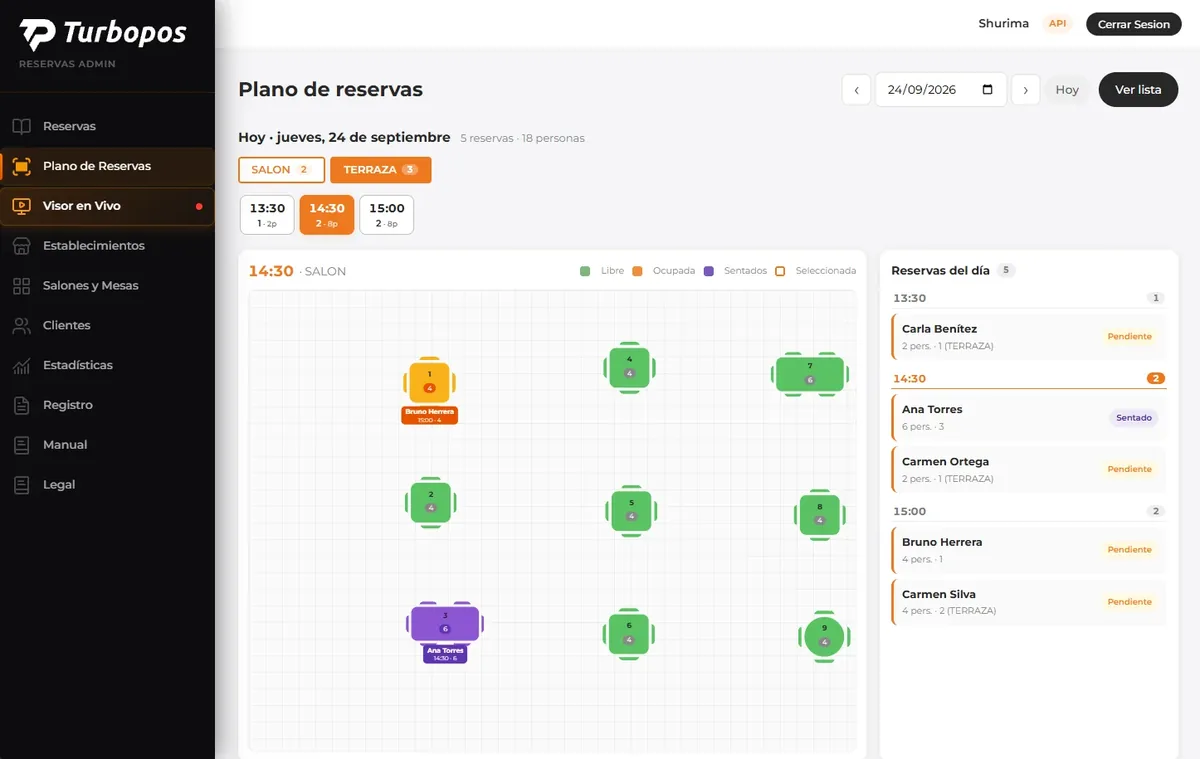
Task: Click the purple Sentados legend swatch
Action: (x=709, y=271)
